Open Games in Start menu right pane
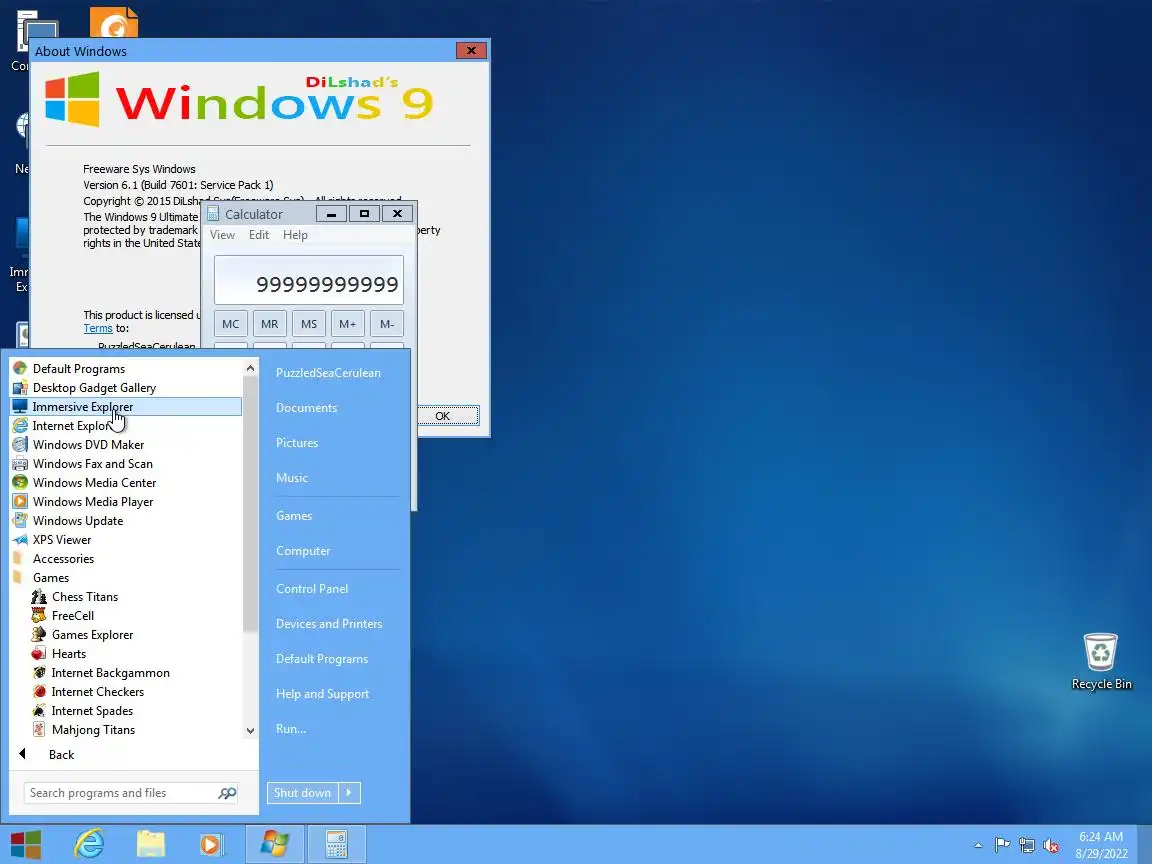 point(294,516)
